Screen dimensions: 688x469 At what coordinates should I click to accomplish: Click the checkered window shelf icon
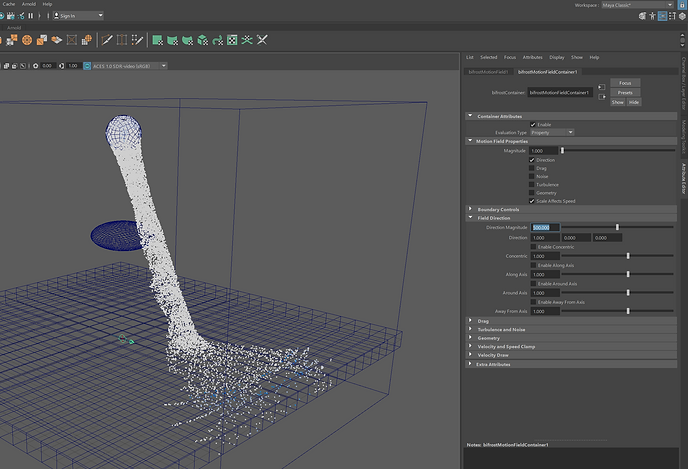[232, 40]
